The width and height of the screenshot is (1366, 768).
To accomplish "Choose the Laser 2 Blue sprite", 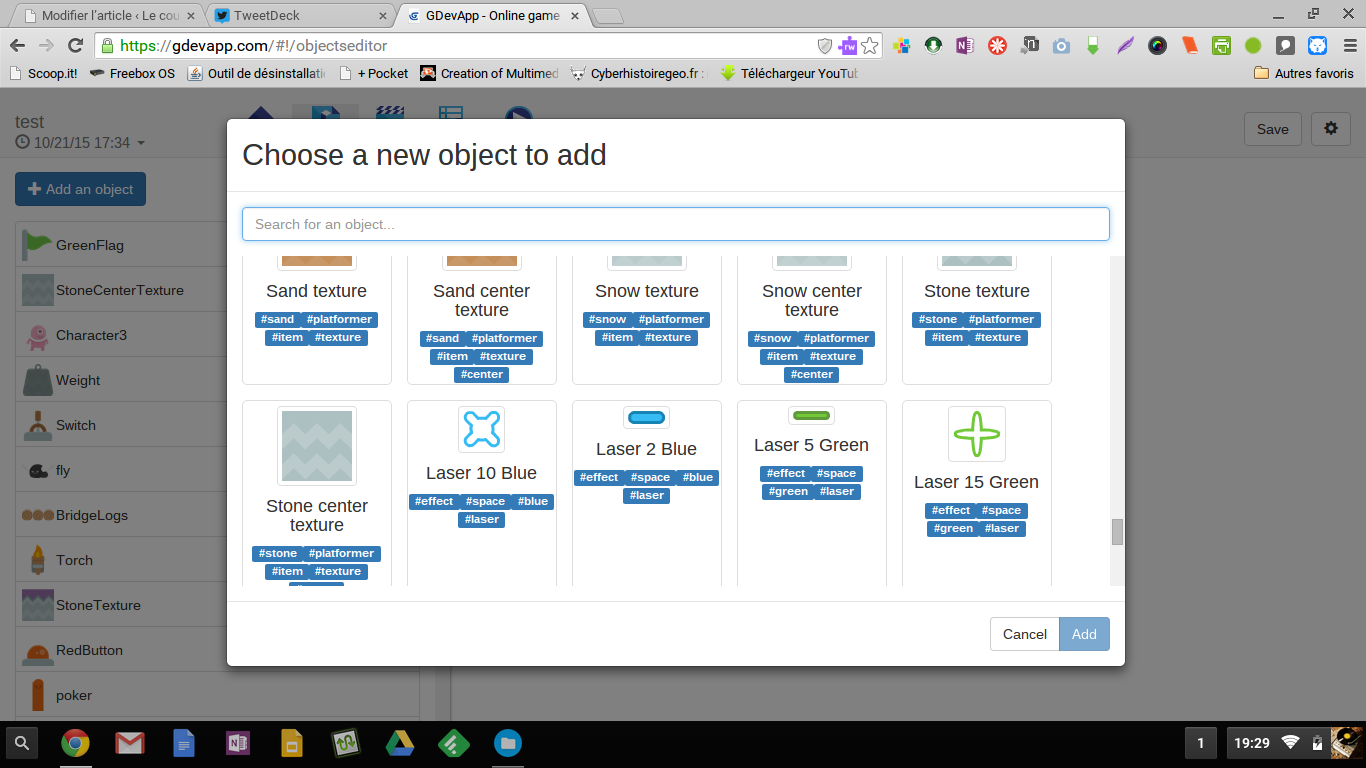I will click(646, 417).
